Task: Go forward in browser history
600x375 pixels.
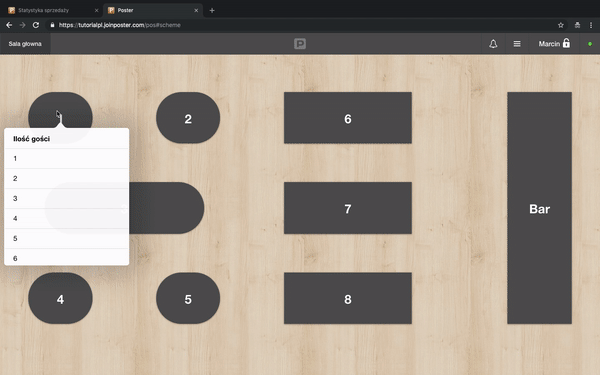Action: (22, 25)
